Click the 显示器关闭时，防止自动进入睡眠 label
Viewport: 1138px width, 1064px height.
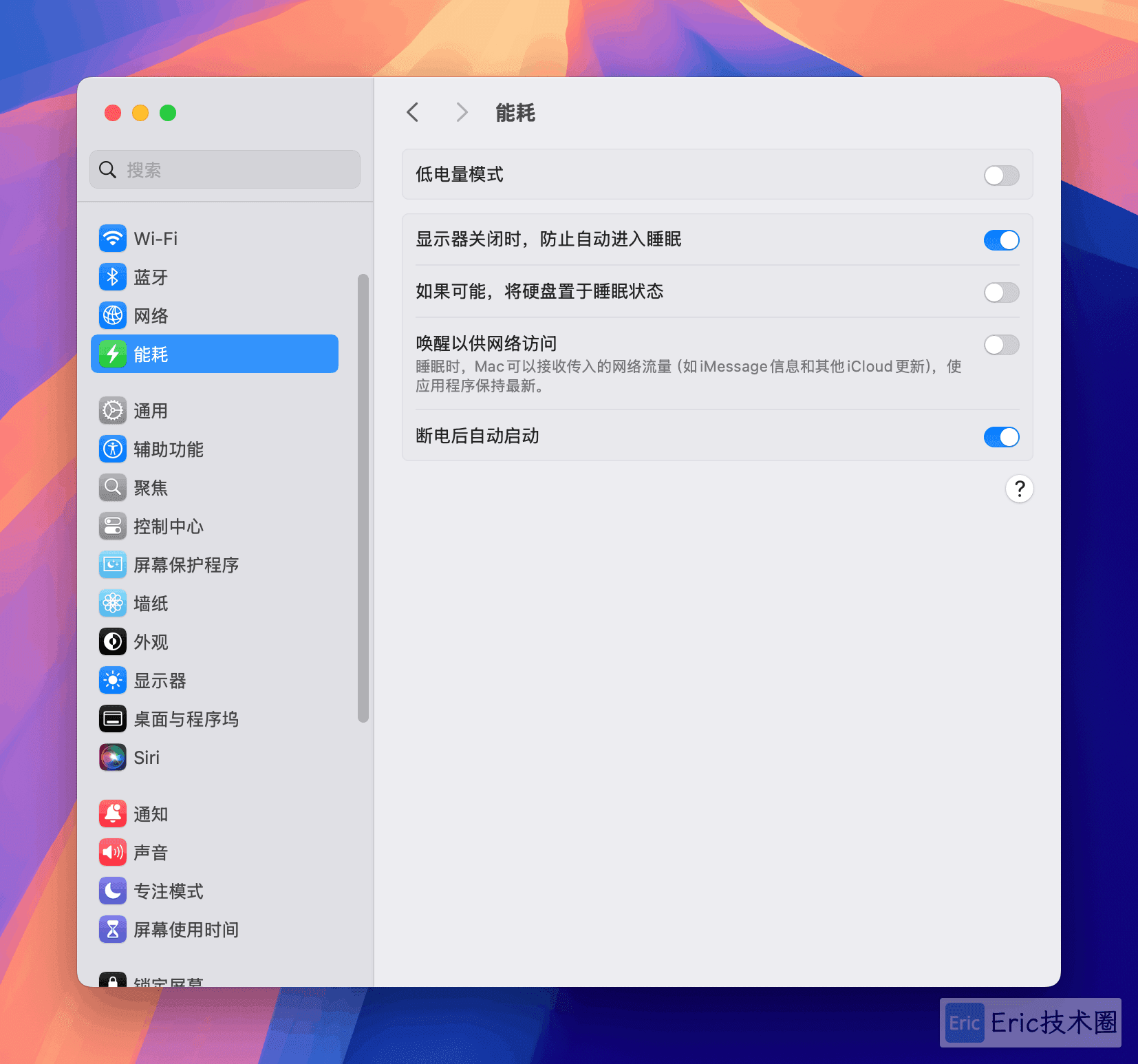(548, 240)
